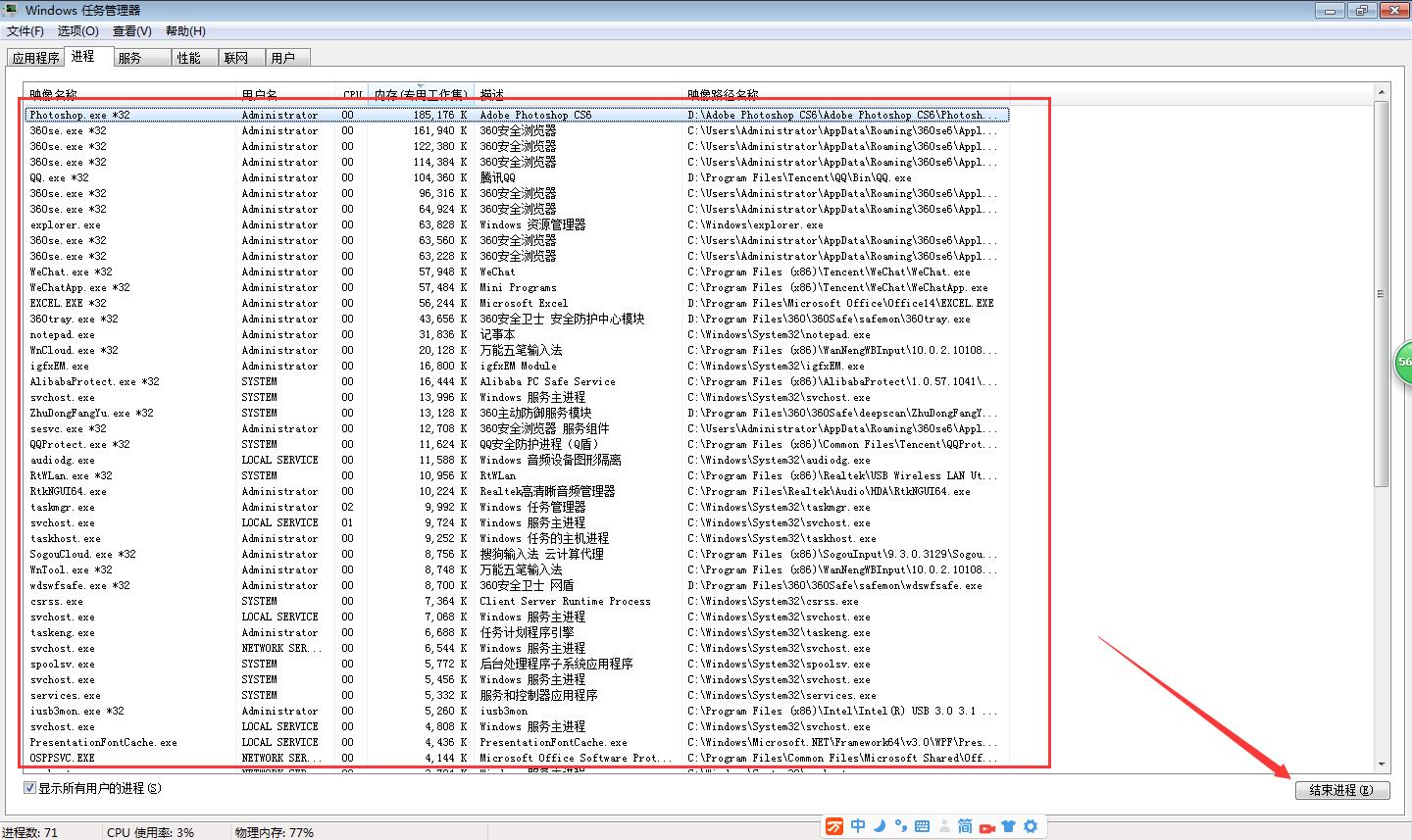Click the vertical scrollbar thumb of process list
Image resolution: width=1412 pixels, height=840 pixels.
click(x=1382, y=294)
